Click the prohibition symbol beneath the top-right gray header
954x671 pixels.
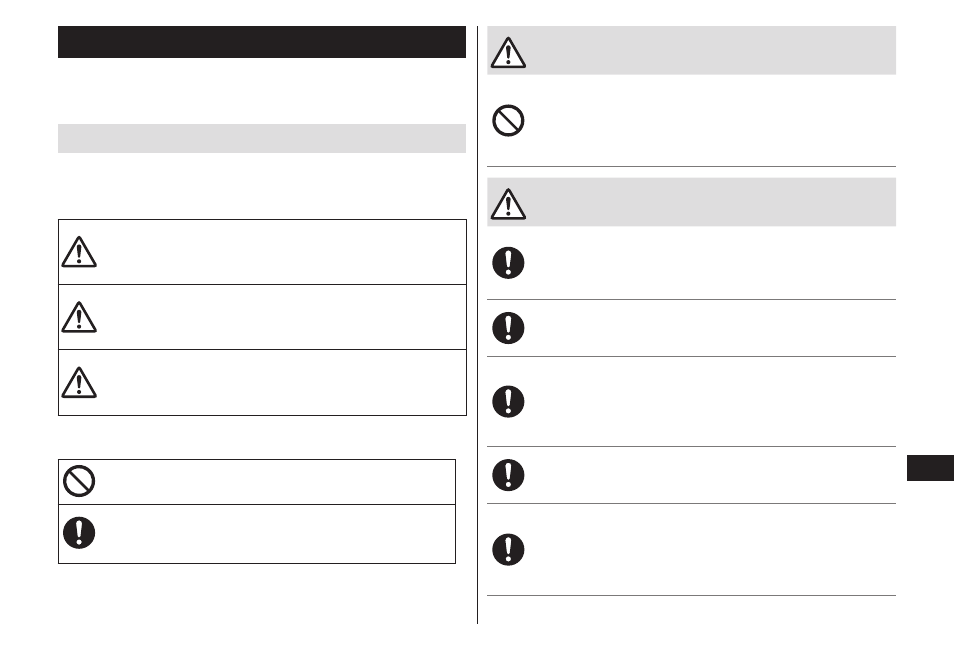pos(508,120)
